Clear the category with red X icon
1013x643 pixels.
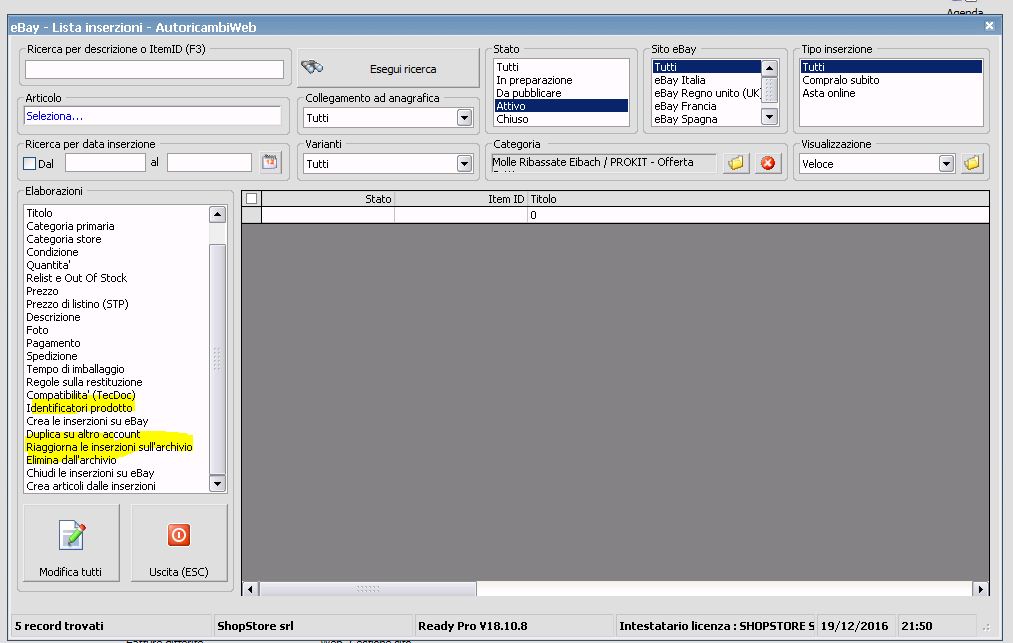pos(768,163)
